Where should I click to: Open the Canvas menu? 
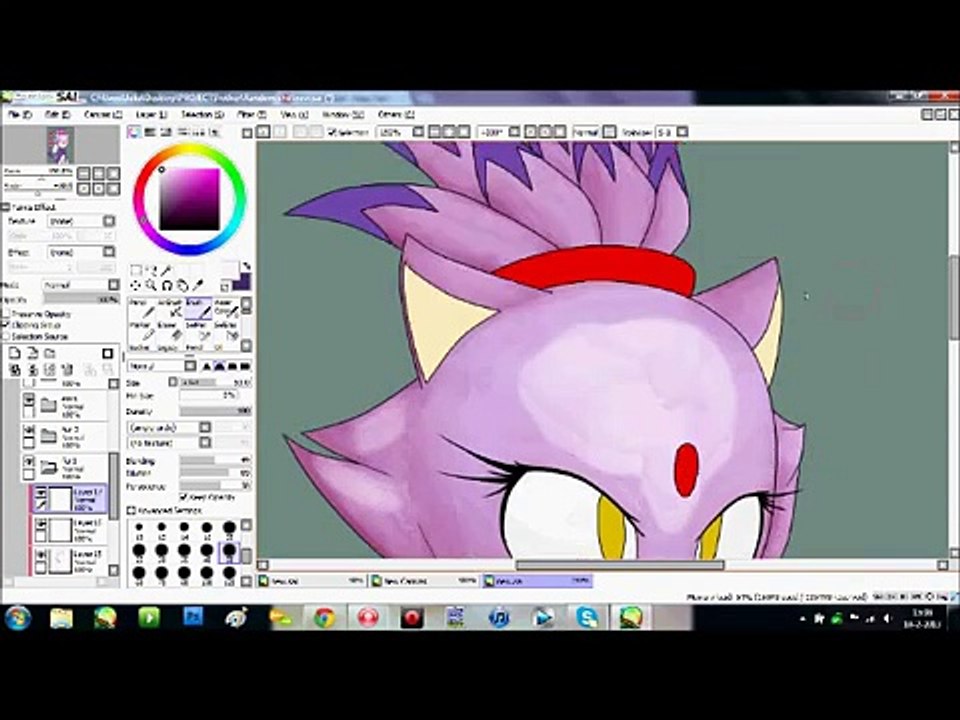(102, 114)
